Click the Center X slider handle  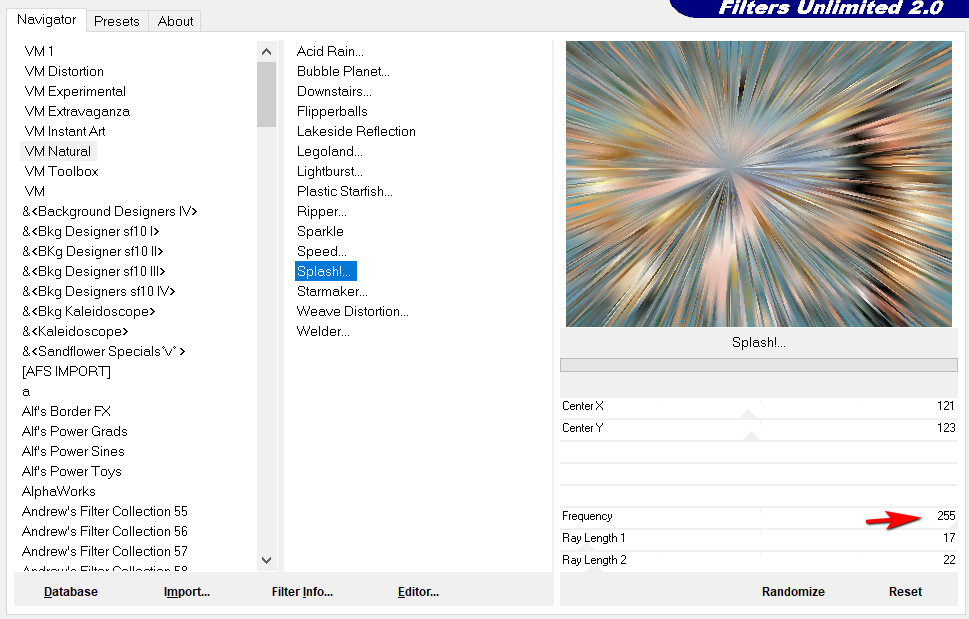748,414
